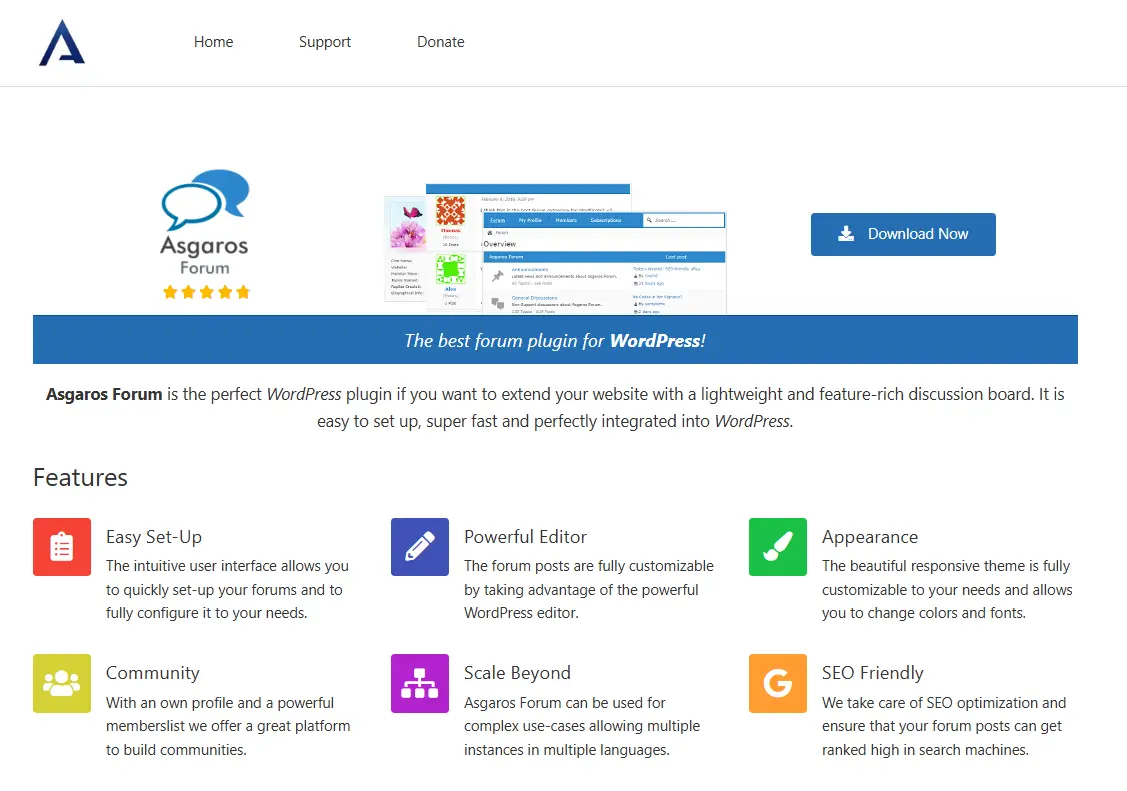Click the yellow Community people icon
The height and width of the screenshot is (791, 1127).
coord(62,683)
